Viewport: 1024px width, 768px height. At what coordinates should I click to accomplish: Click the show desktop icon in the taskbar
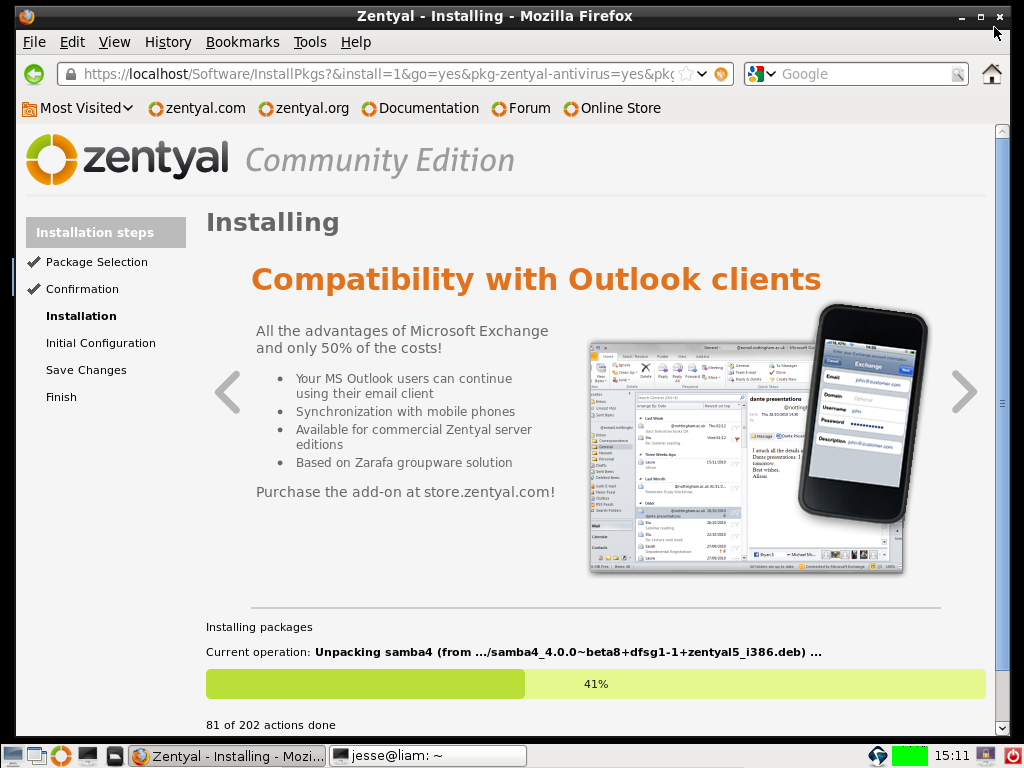coord(12,756)
